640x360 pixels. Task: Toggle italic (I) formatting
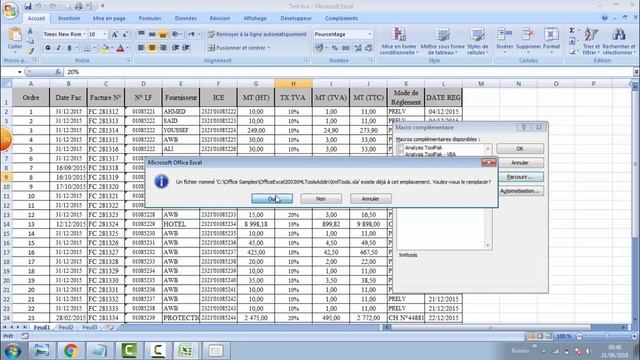click(58, 48)
